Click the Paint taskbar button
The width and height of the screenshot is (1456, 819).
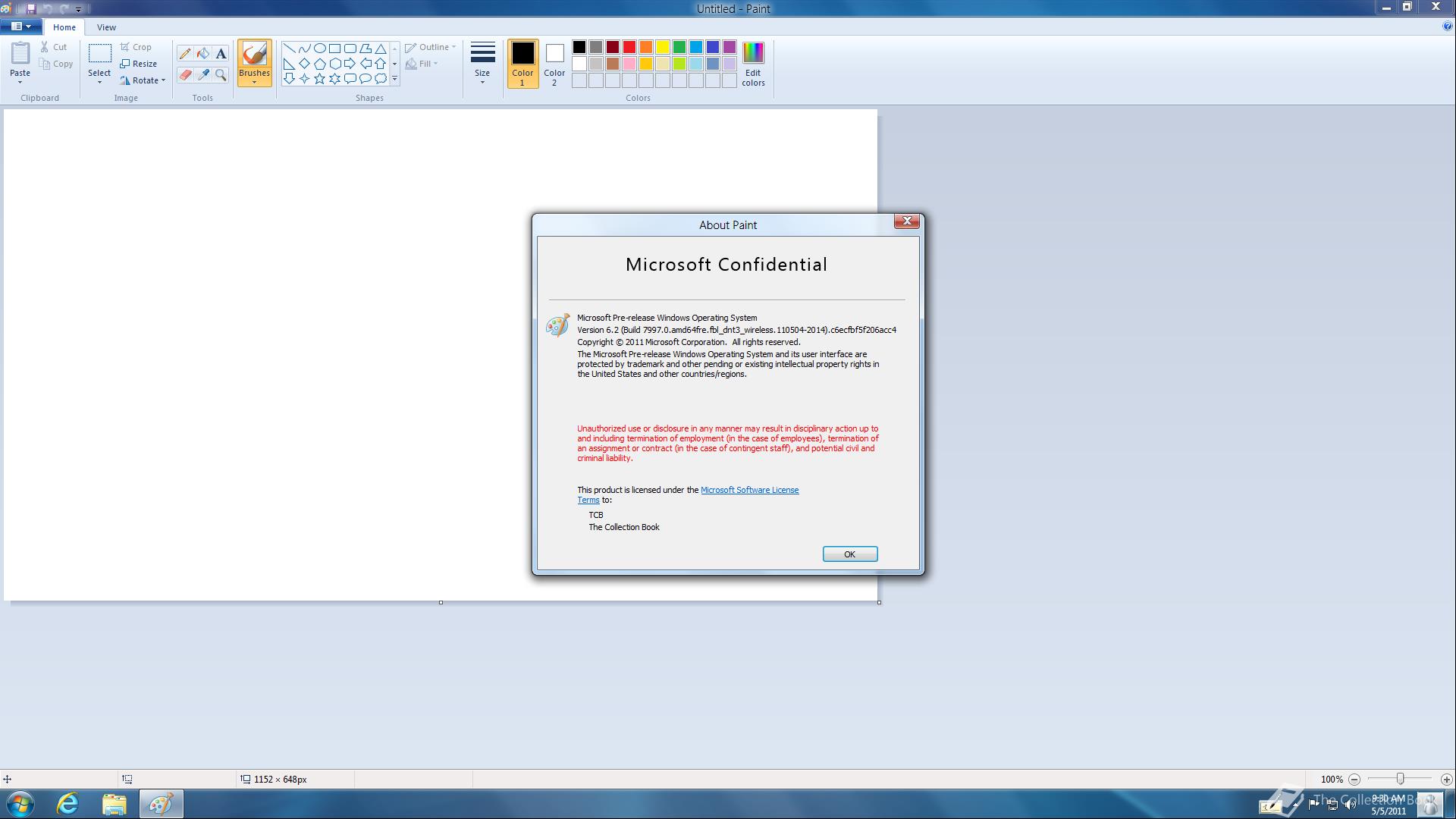click(161, 804)
